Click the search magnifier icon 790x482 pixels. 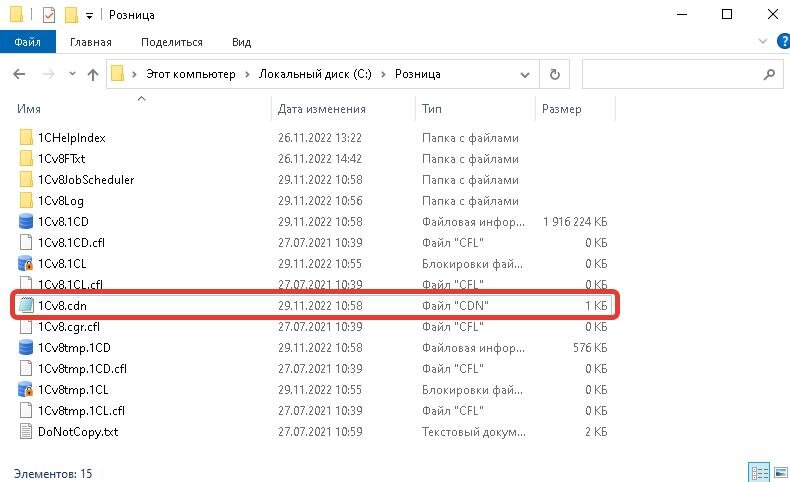(769, 75)
